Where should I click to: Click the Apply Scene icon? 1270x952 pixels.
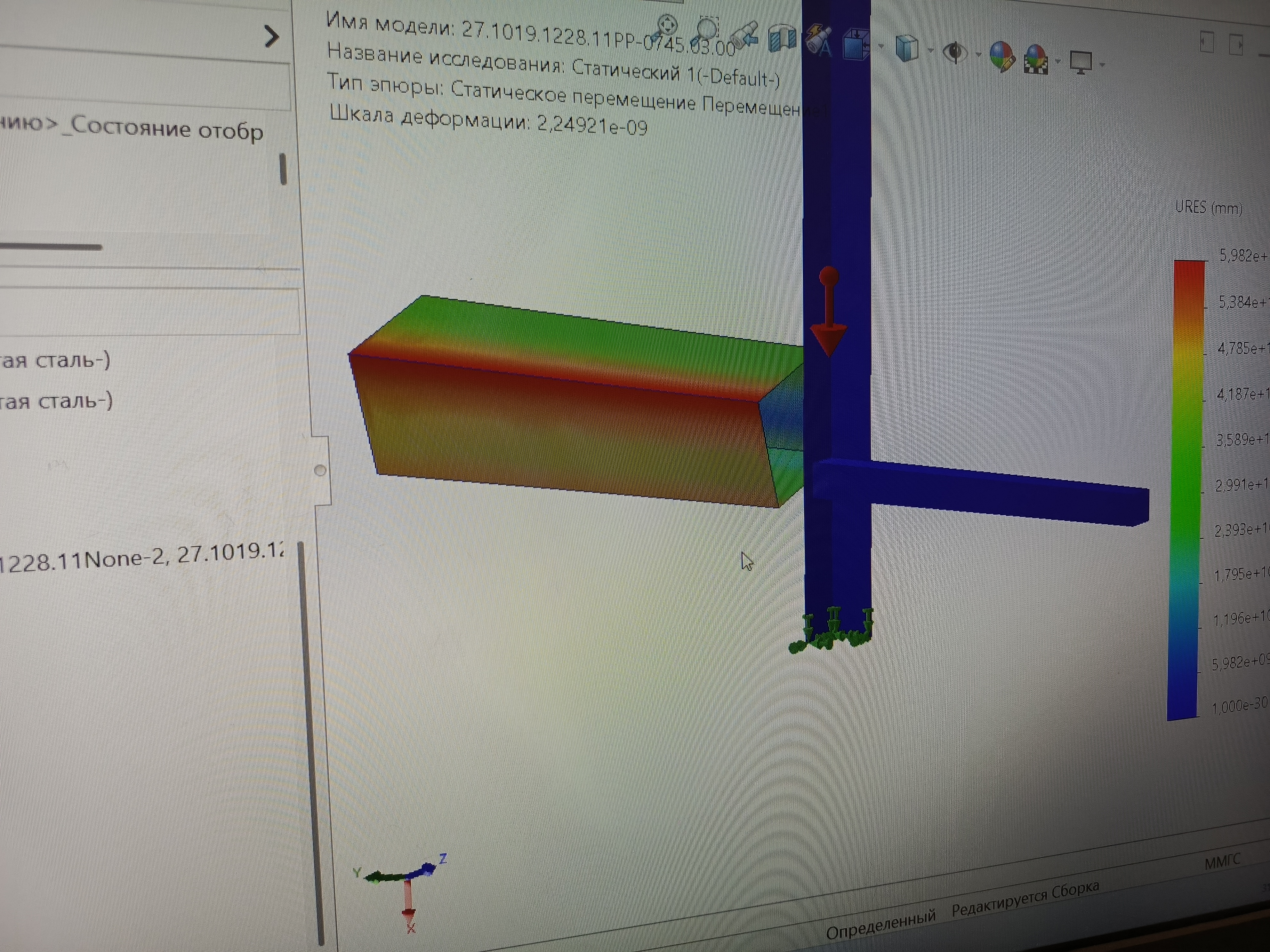pyautogui.click(x=1036, y=59)
